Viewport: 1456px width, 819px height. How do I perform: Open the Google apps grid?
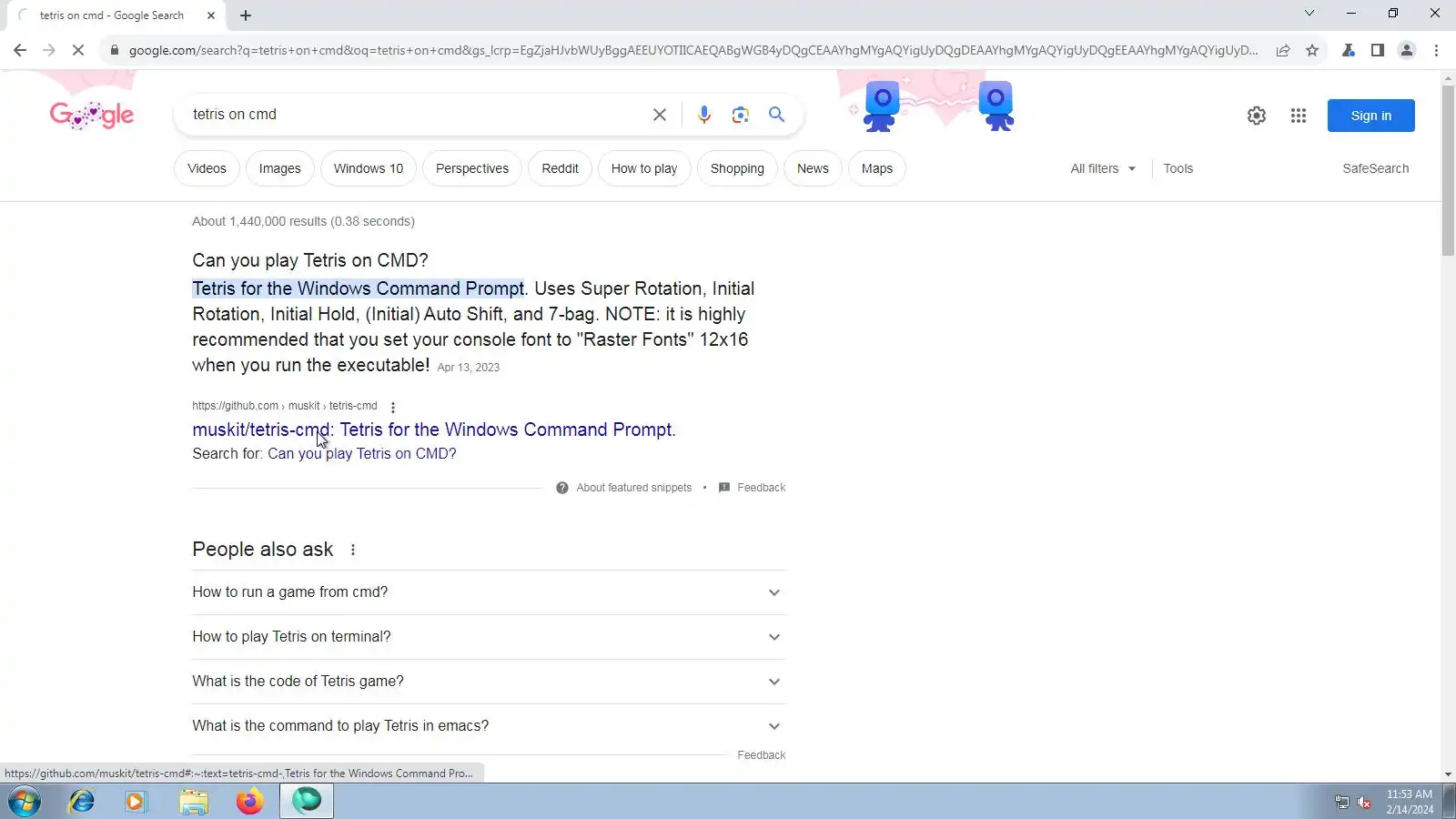[x=1299, y=116]
